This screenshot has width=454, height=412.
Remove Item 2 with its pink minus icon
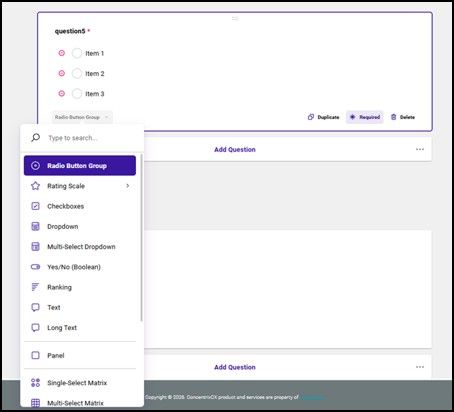pyautogui.click(x=62, y=73)
